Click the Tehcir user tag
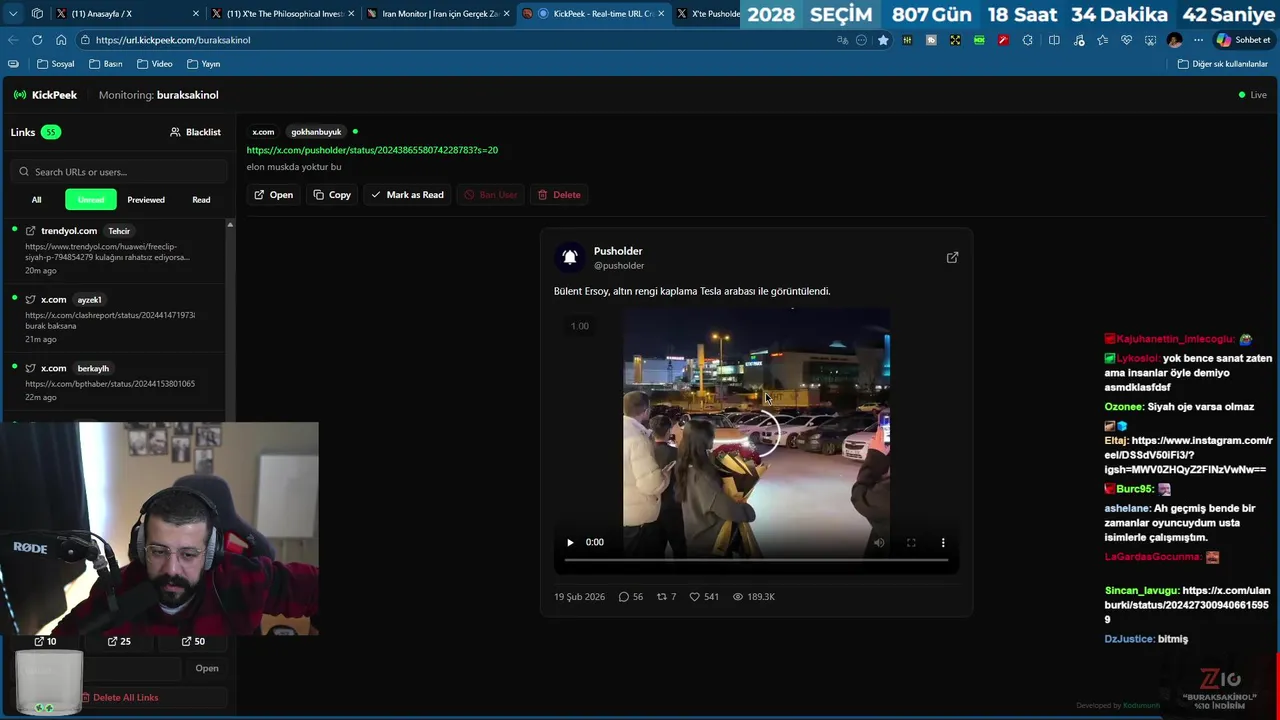This screenshot has height=720, width=1280. pyautogui.click(x=119, y=231)
